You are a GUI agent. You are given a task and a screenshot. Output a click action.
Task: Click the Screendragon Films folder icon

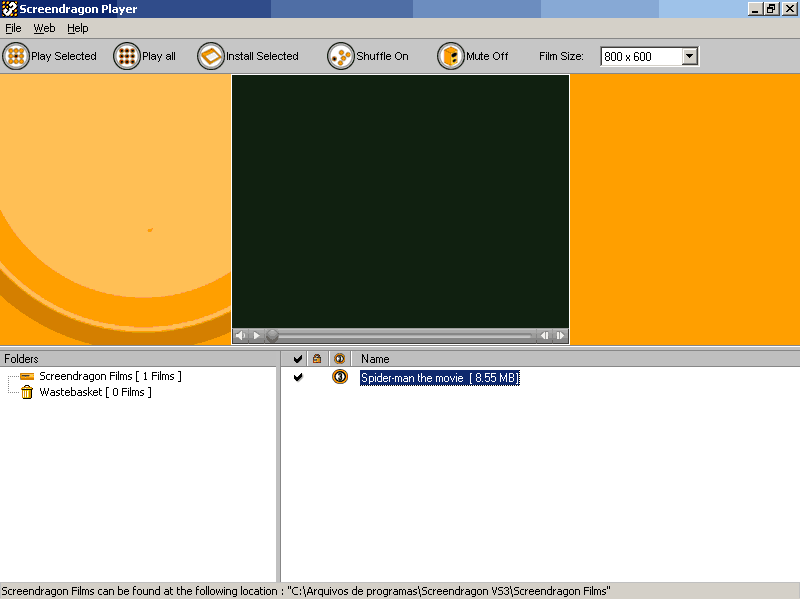point(27,376)
